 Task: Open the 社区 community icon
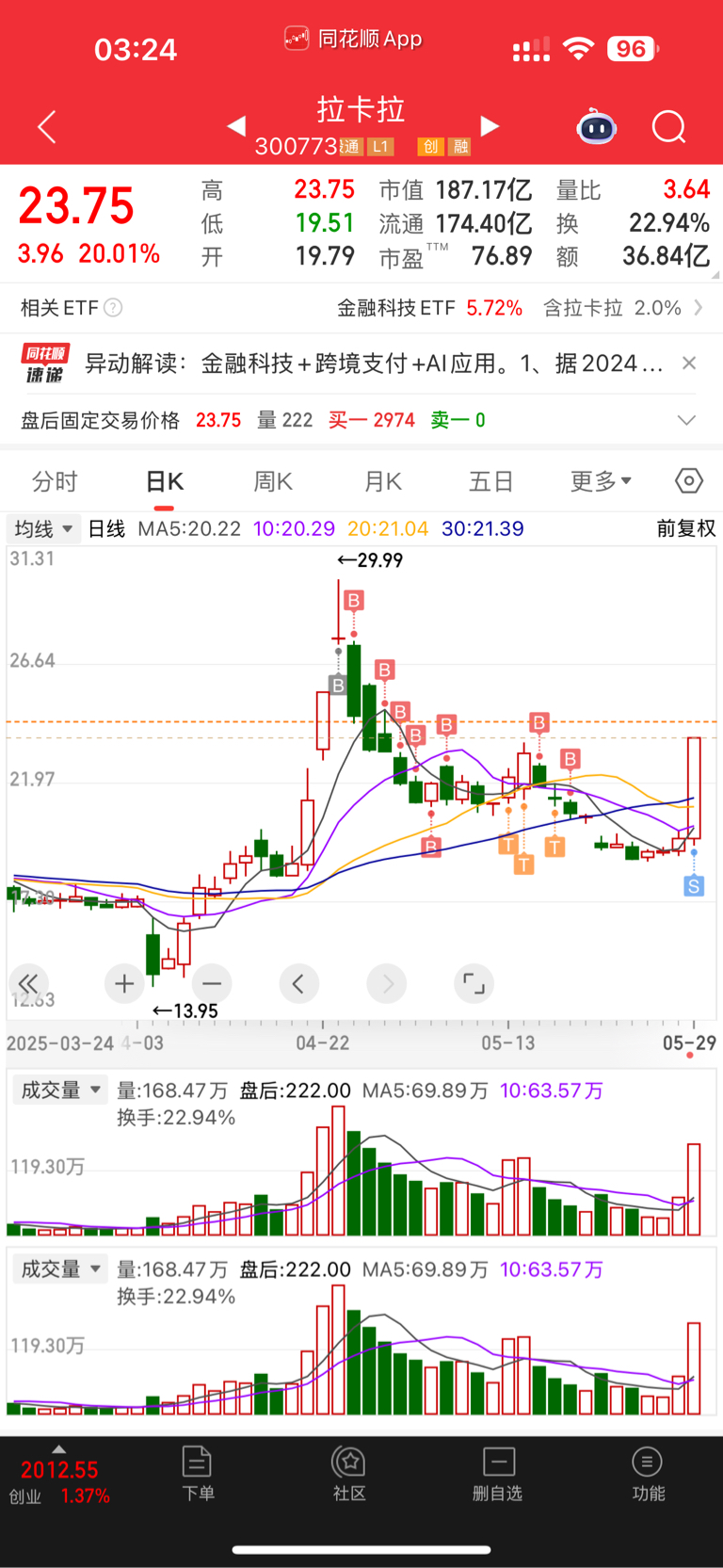(349, 1474)
